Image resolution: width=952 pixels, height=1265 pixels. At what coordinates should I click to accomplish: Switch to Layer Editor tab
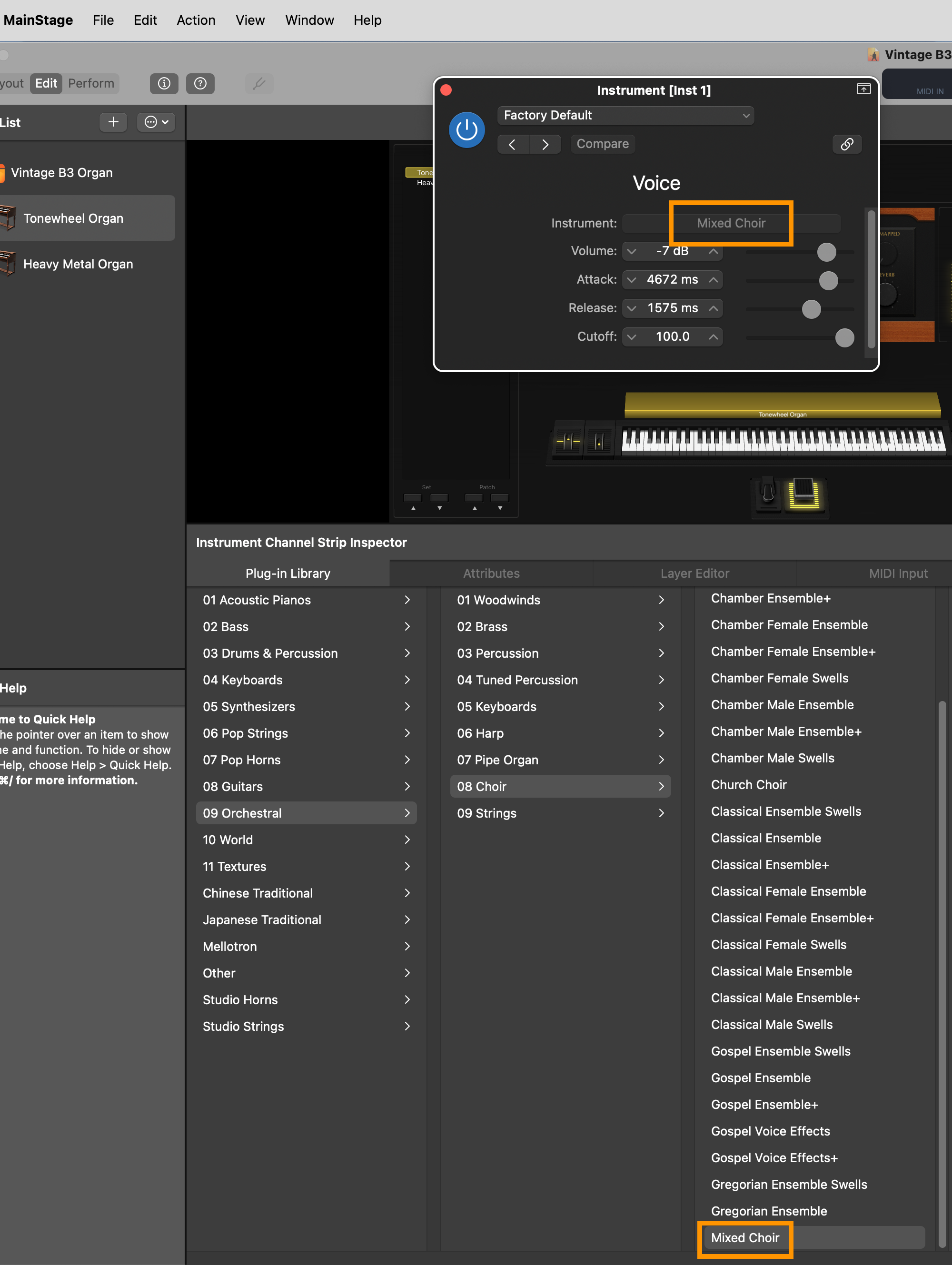pyautogui.click(x=694, y=573)
